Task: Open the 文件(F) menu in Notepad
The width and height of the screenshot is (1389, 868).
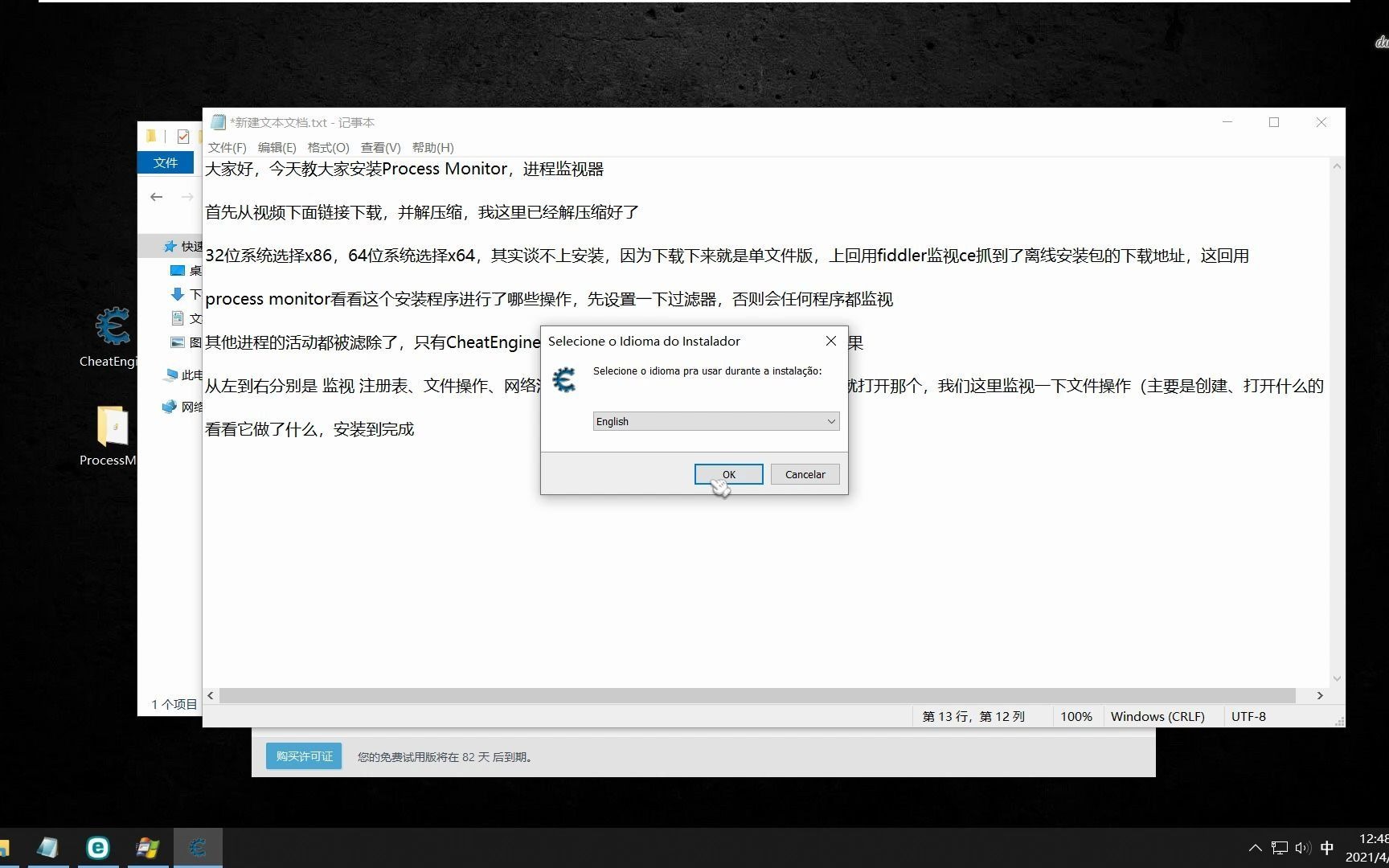Action: click(x=227, y=147)
